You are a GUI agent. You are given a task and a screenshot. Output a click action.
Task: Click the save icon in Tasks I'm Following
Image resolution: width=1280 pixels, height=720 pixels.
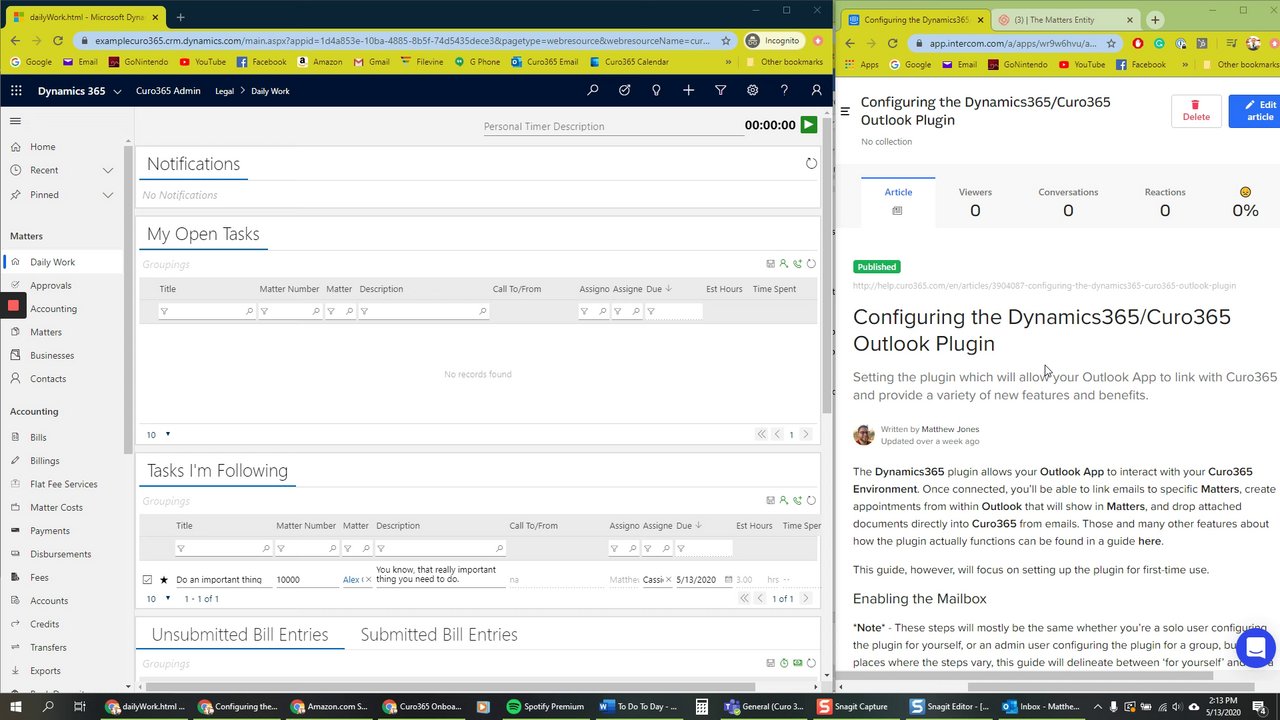click(770, 500)
